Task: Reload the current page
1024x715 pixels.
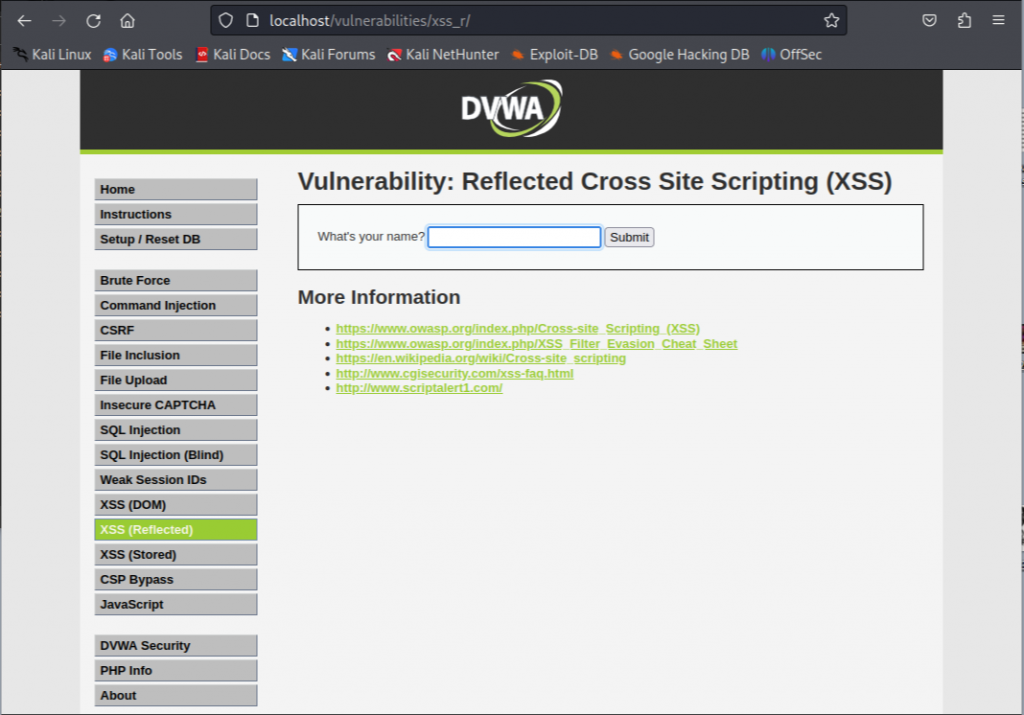Action: [x=93, y=19]
